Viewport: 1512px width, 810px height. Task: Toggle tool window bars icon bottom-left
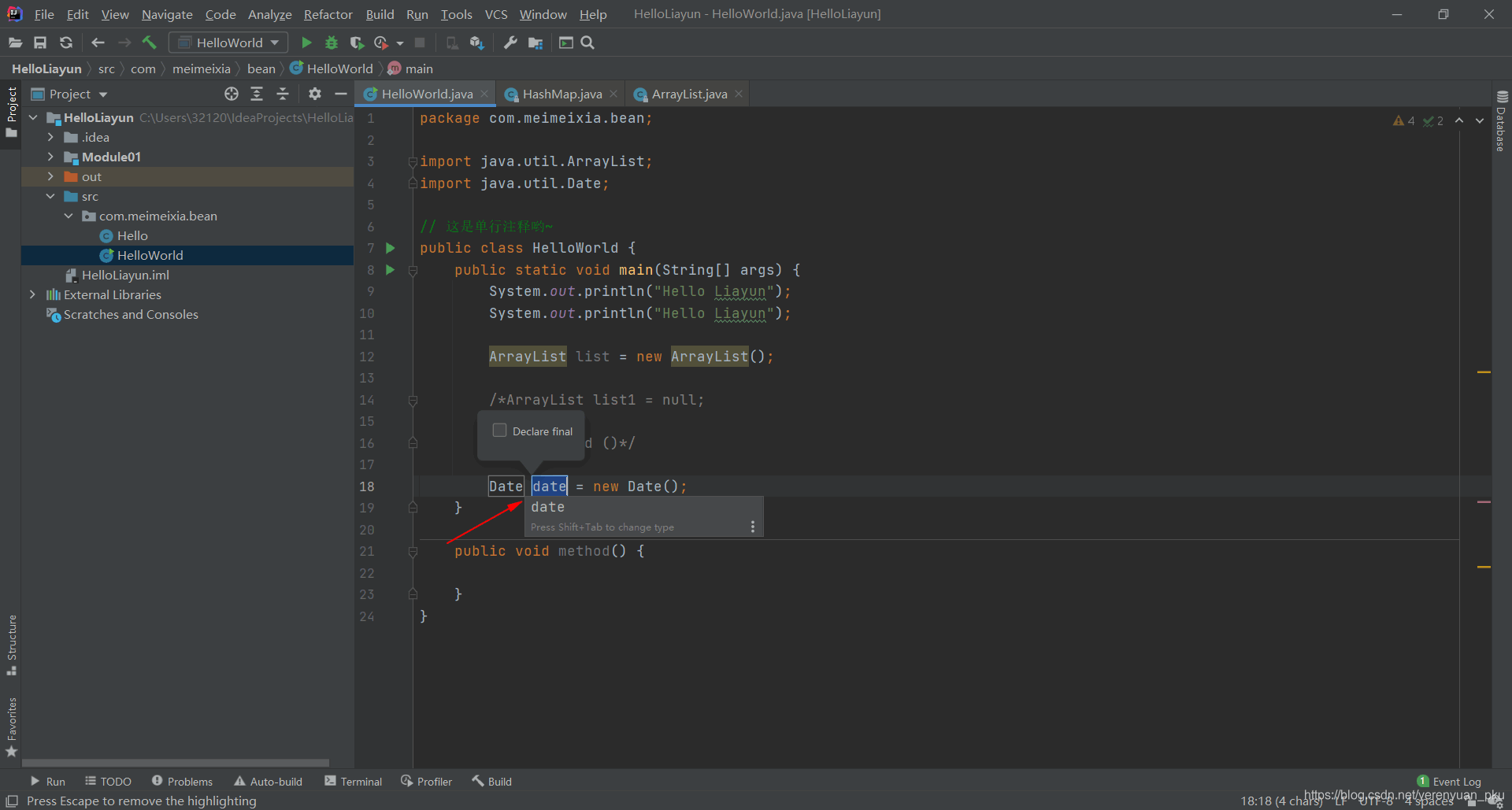coord(12,801)
